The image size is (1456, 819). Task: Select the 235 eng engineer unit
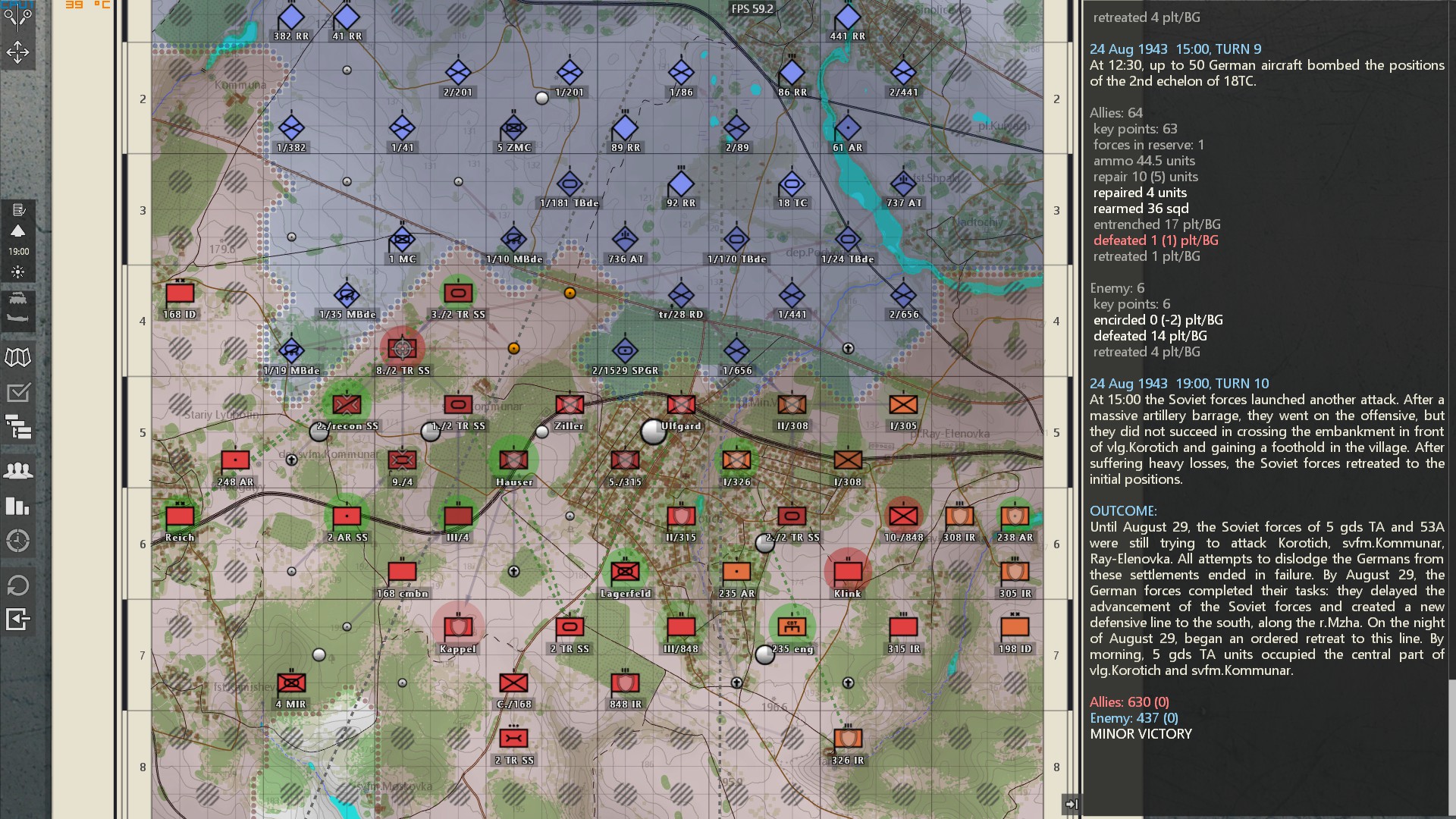click(x=792, y=627)
